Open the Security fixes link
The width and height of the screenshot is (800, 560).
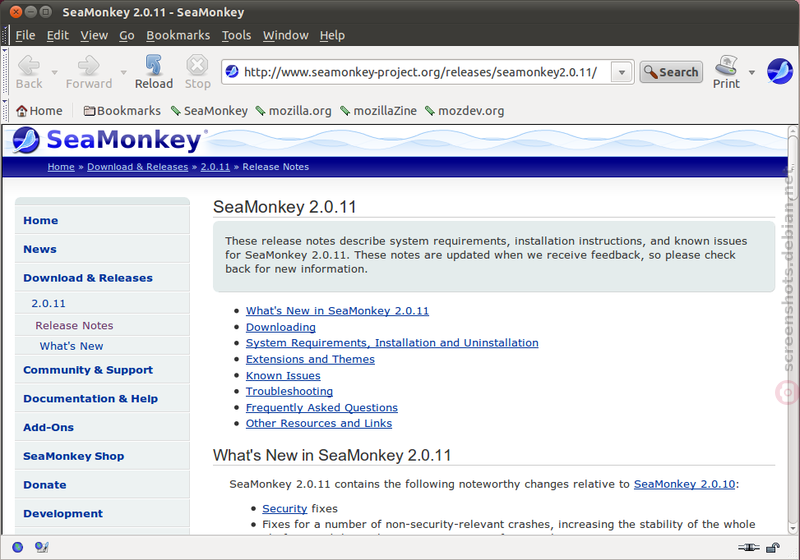coord(285,508)
